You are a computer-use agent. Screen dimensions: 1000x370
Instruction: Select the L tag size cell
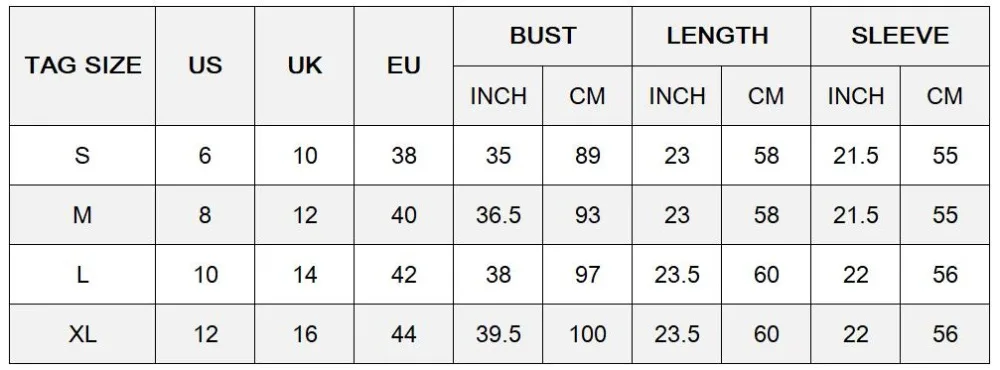82,274
